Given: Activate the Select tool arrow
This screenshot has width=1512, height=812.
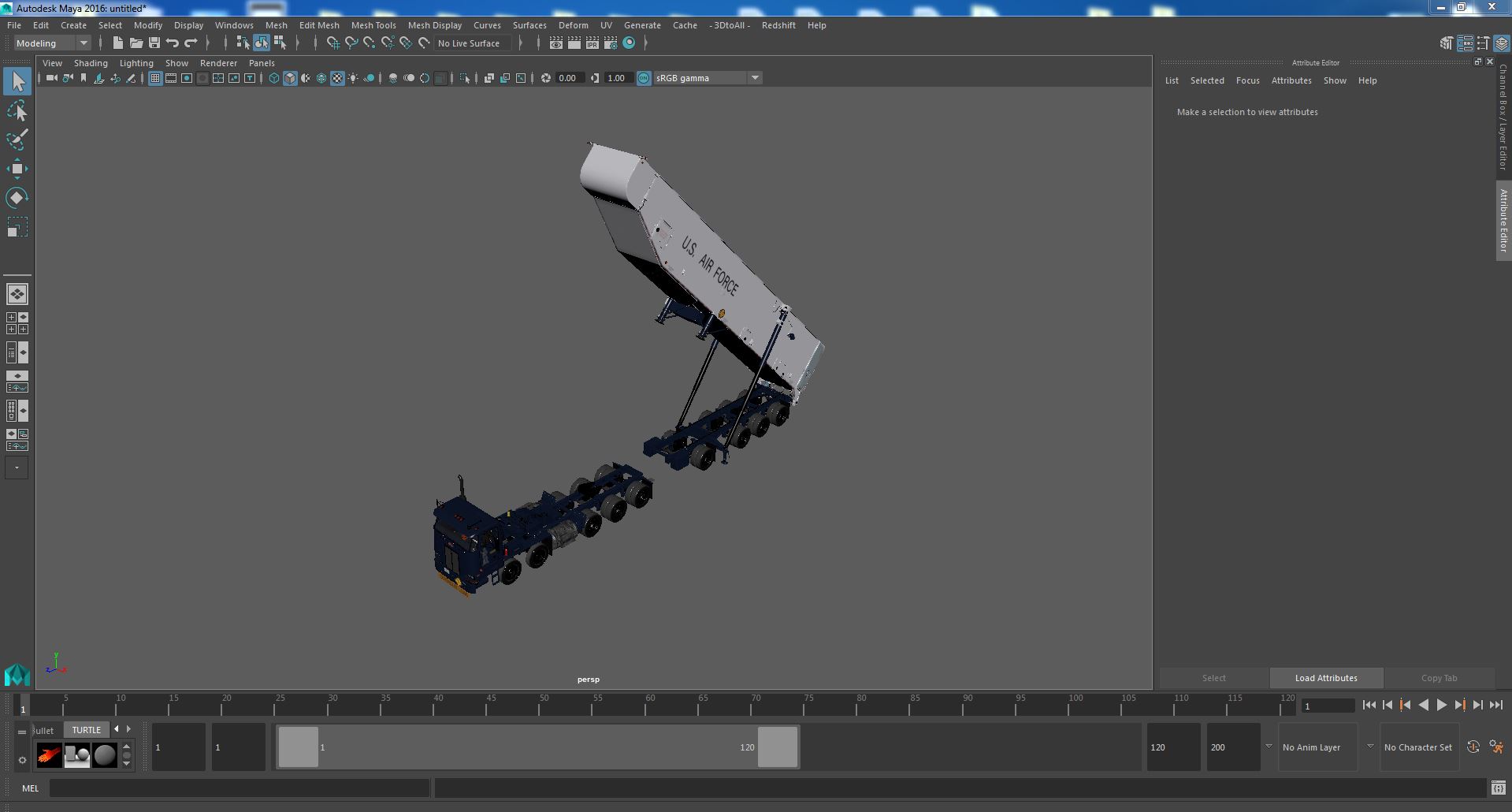Looking at the screenshot, I should [17, 81].
